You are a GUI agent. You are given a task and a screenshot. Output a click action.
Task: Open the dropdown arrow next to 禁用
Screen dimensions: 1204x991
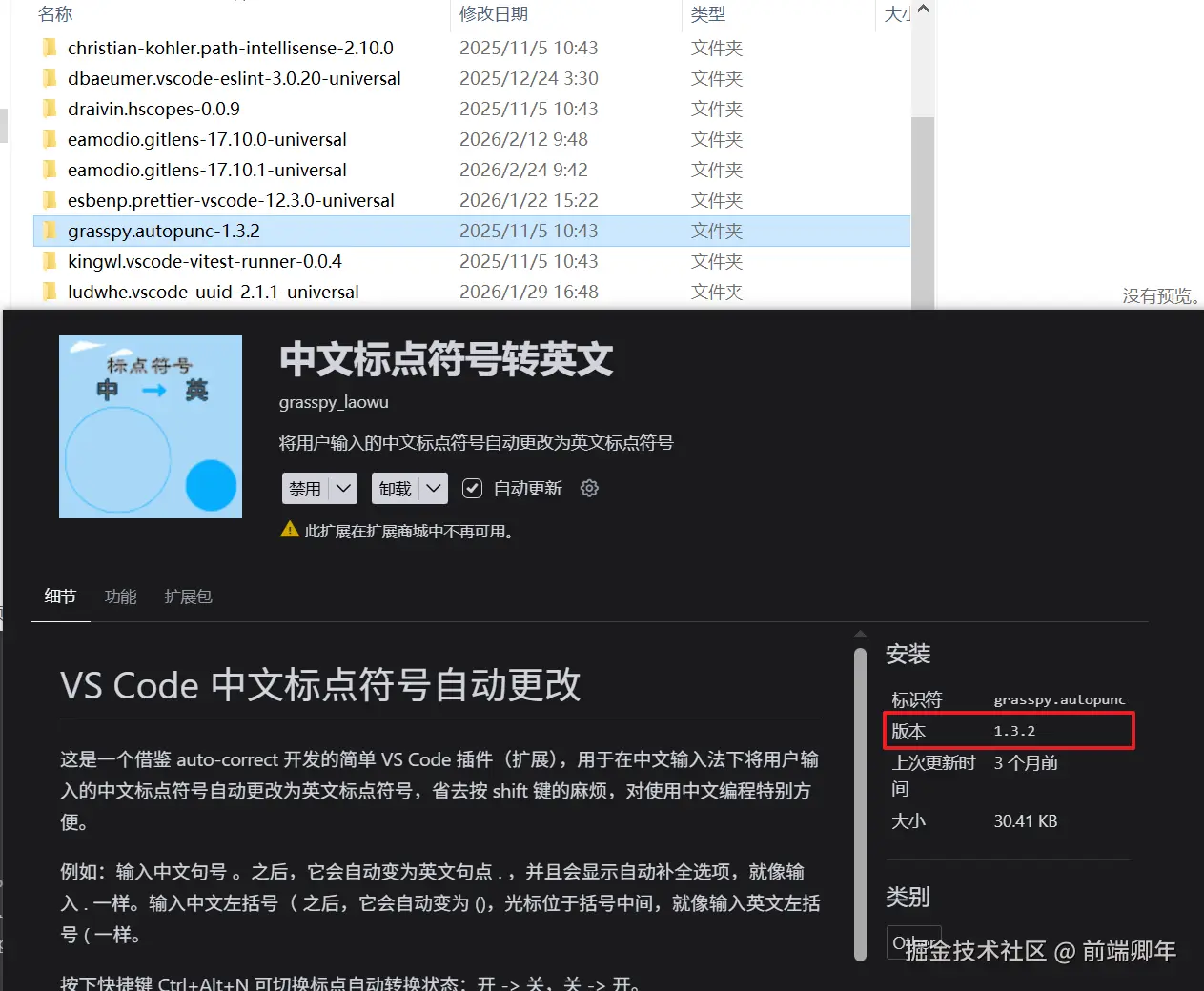344,488
